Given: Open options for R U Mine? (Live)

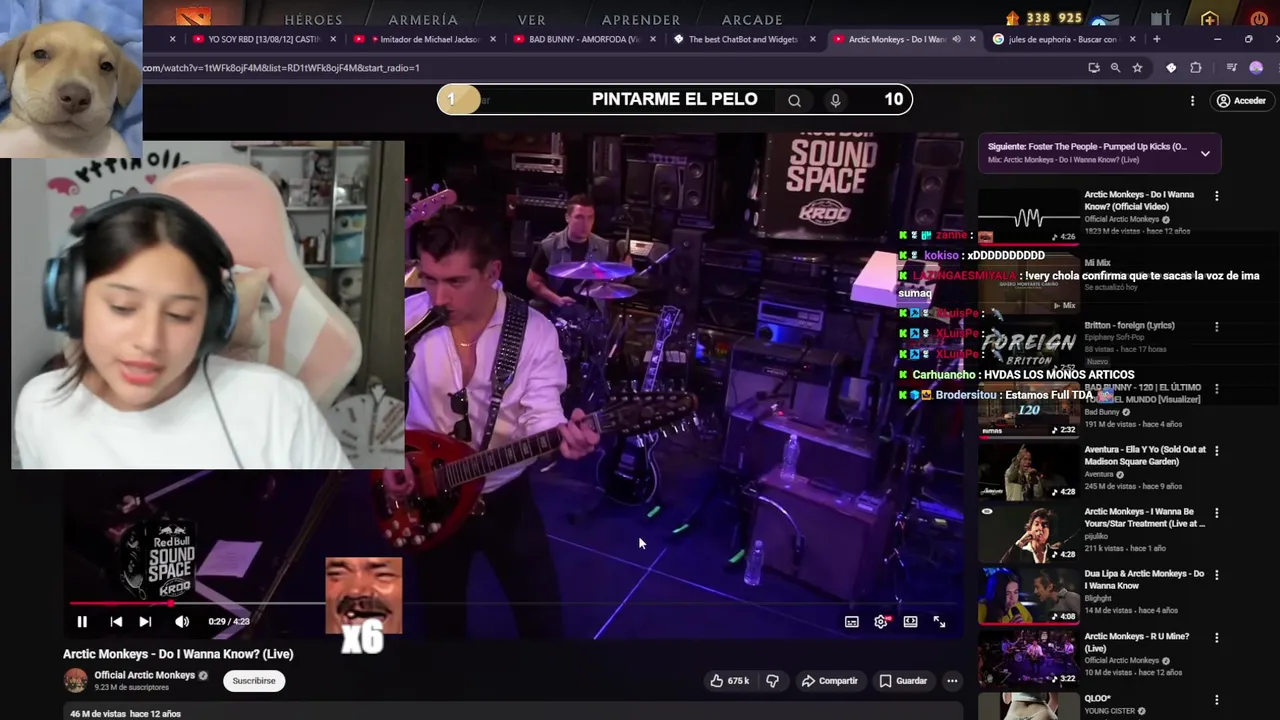Looking at the screenshot, I should 1216,638.
